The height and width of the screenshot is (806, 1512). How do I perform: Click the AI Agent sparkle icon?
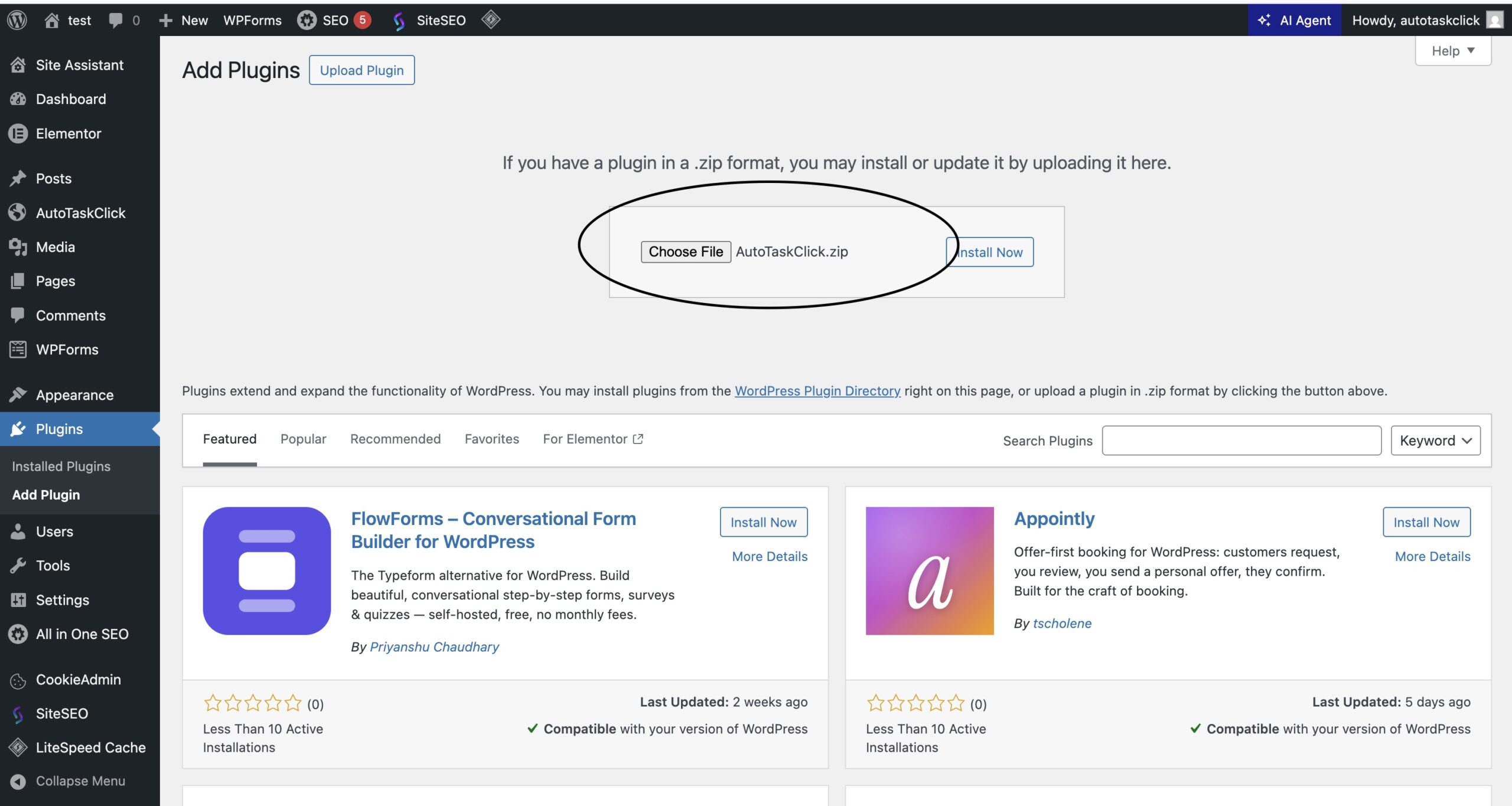(x=1264, y=20)
